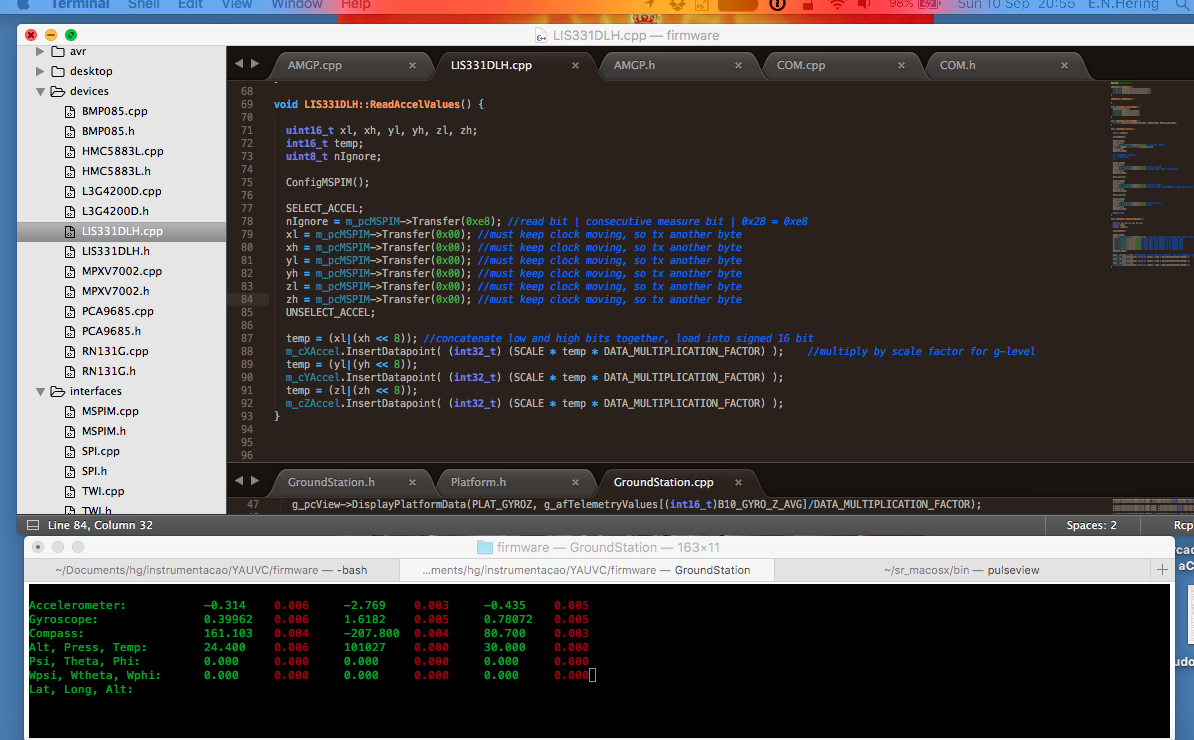Add a new terminal tab
Image resolution: width=1194 pixels, height=740 pixels.
click(x=1162, y=569)
